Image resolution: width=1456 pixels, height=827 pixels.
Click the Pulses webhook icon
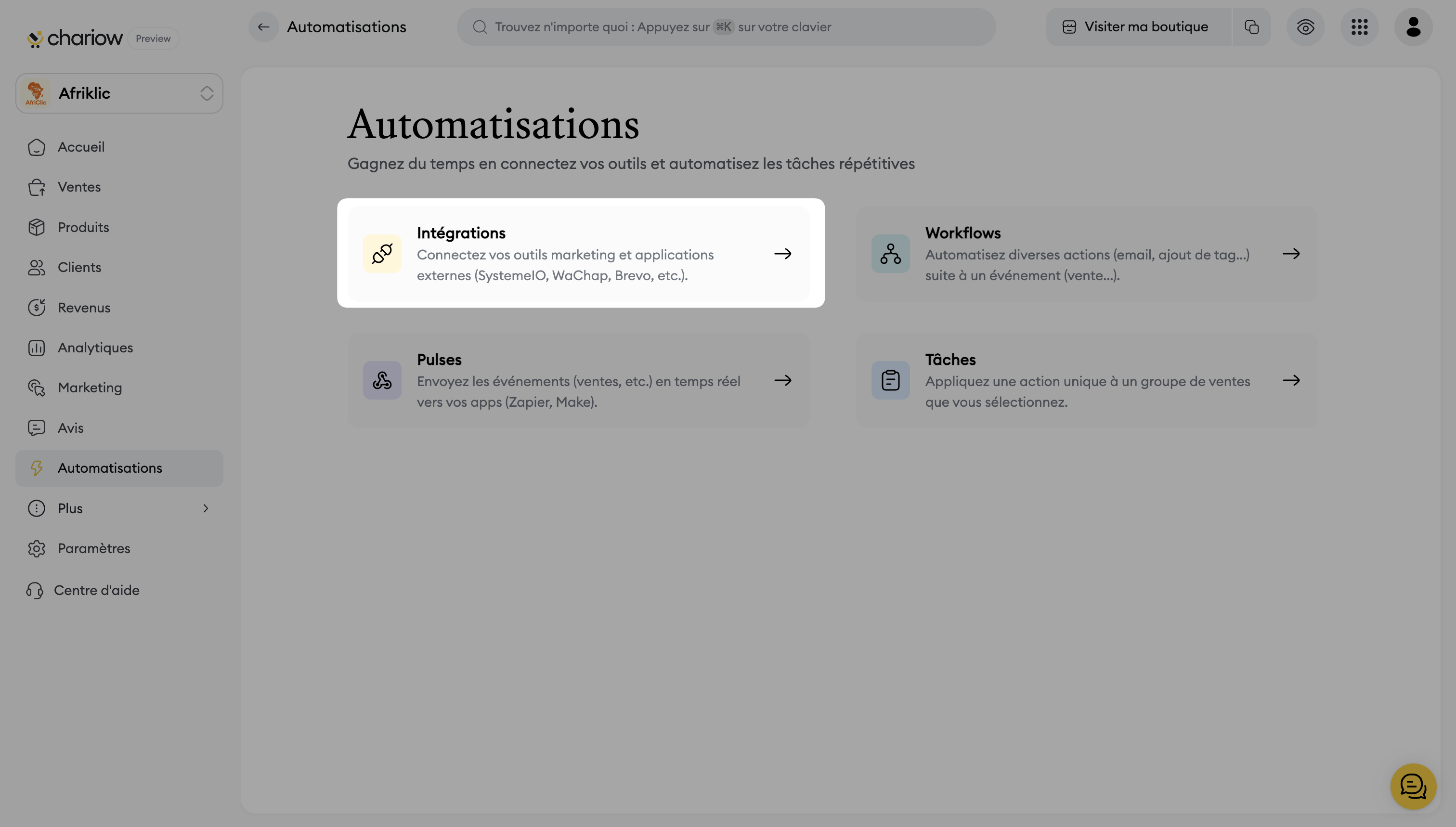point(382,381)
